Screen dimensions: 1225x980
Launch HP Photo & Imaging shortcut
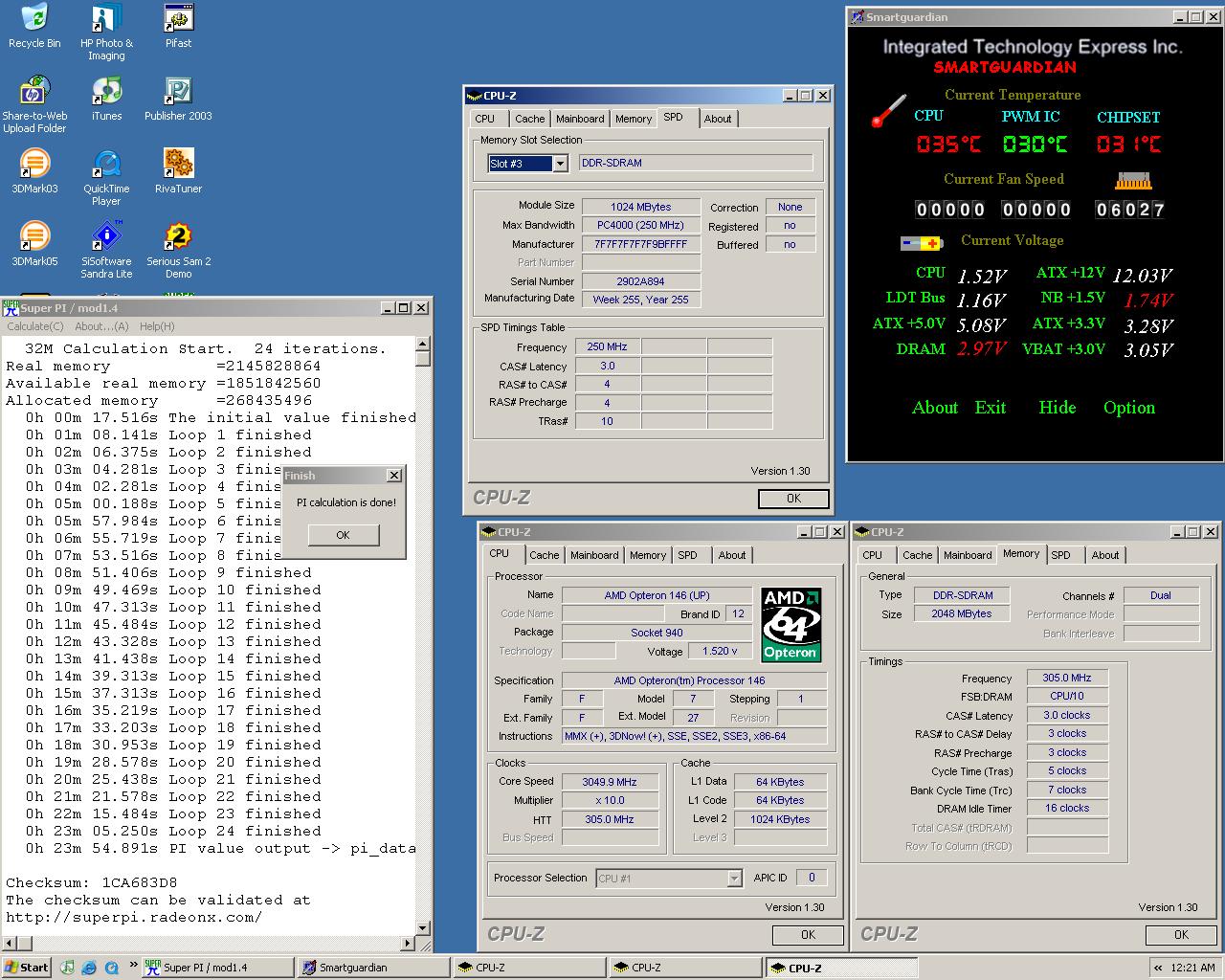pos(106,32)
